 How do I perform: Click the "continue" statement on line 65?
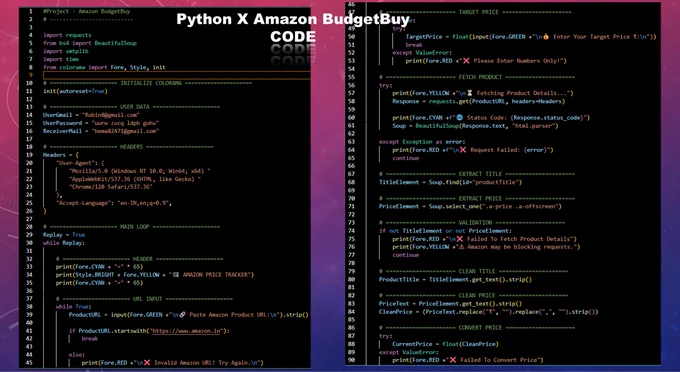[406, 158]
